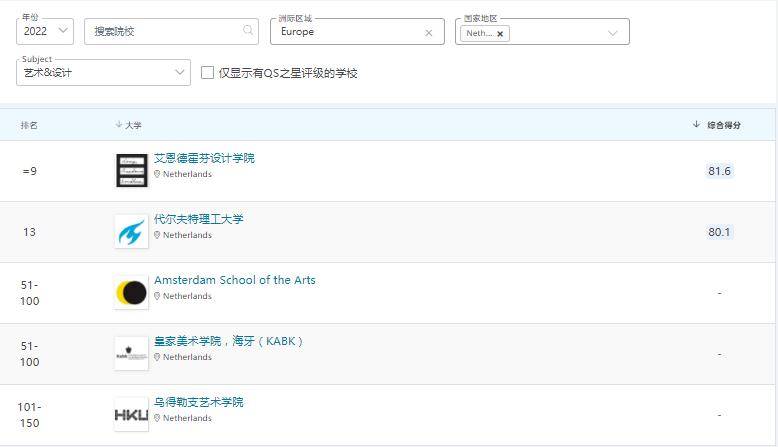Clear the Europe region selection

429,33
